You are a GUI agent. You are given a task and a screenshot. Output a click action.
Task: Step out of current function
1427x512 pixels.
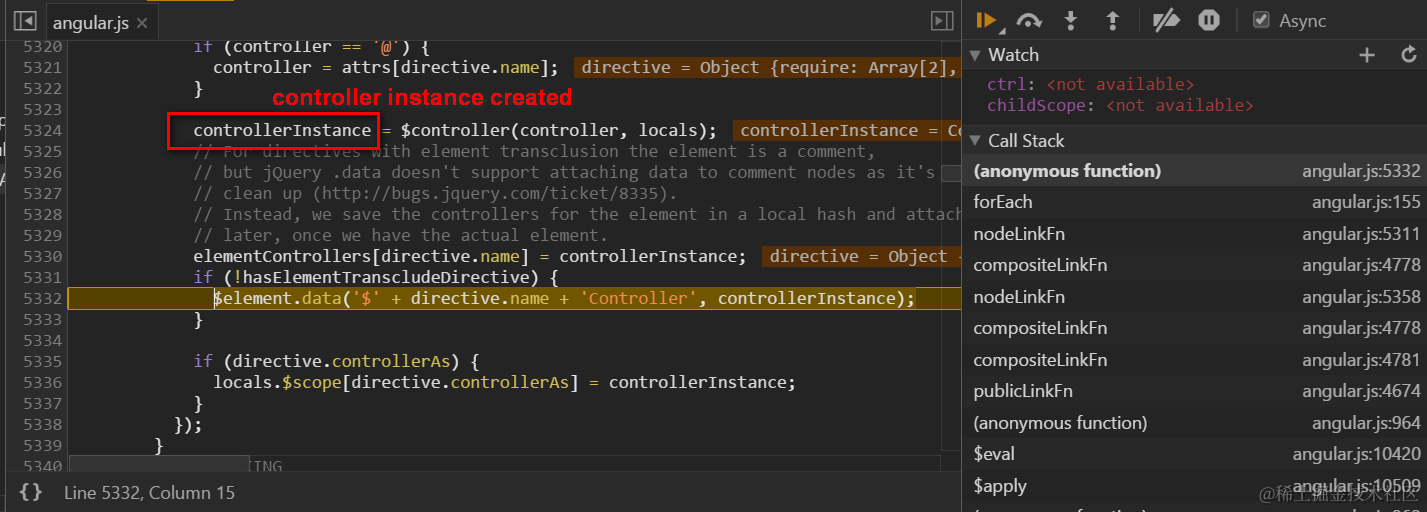(1111, 20)
